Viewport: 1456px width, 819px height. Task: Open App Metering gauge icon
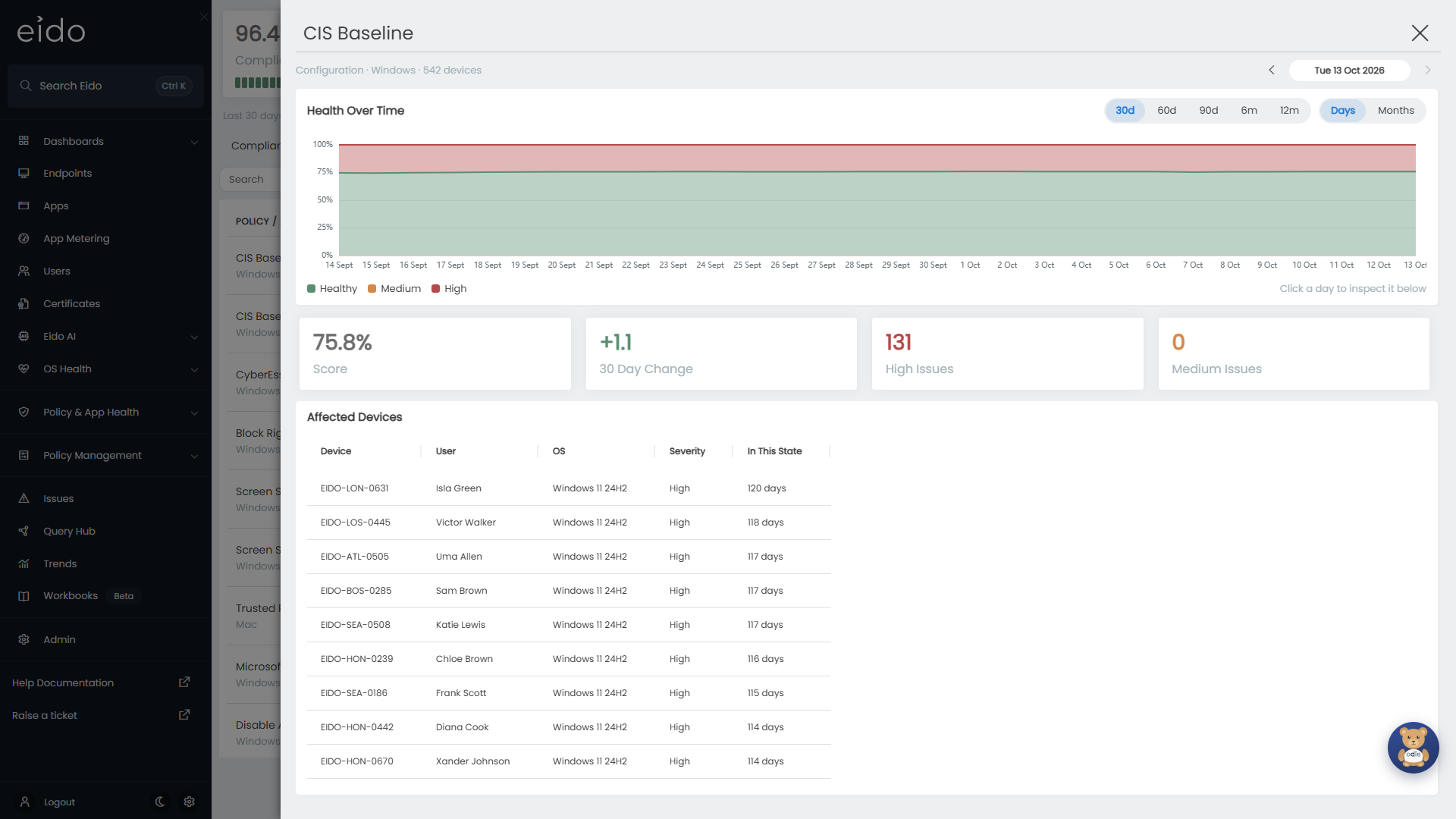(24, 239)
